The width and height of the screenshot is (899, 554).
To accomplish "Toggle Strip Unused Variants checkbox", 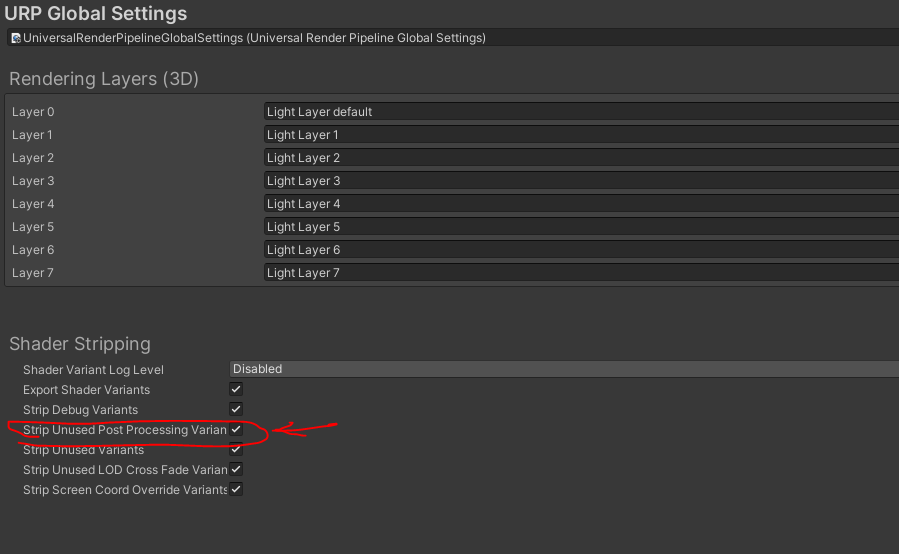I will pos(236,449).
